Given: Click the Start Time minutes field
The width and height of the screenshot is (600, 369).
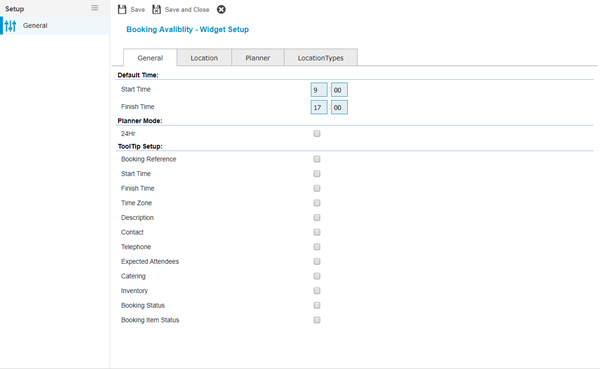Looking at the screenshot, I should (x=339, y=90).
